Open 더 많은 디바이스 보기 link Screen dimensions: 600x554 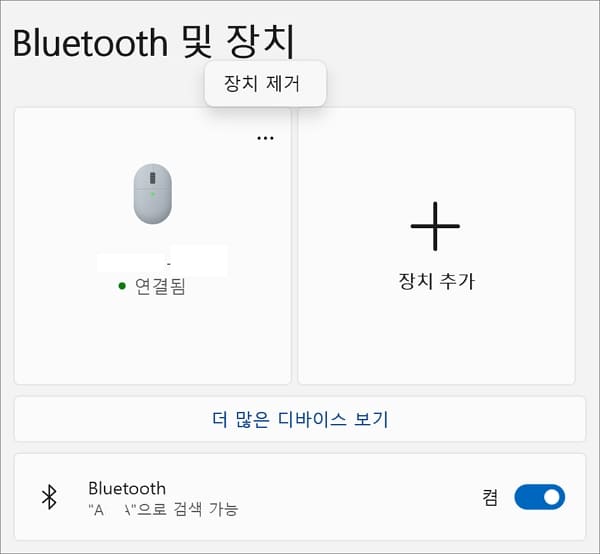pos(300,419)
